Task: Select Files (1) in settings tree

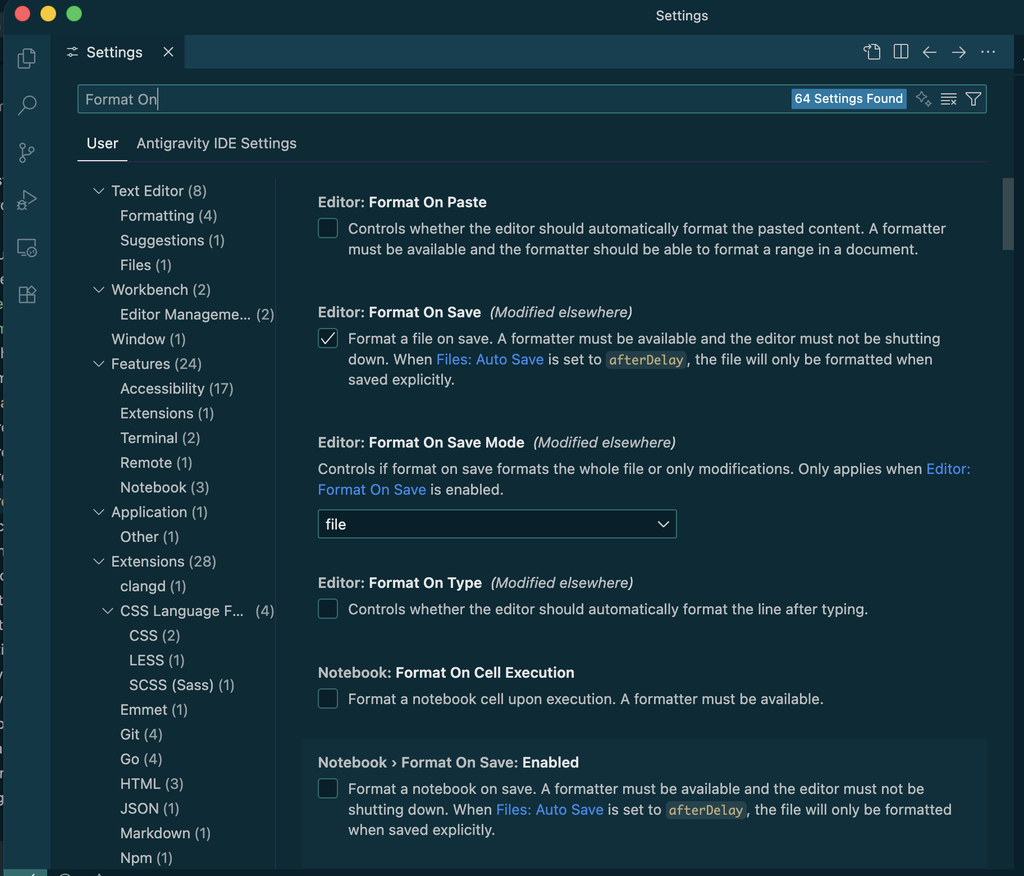Action: 146,265
